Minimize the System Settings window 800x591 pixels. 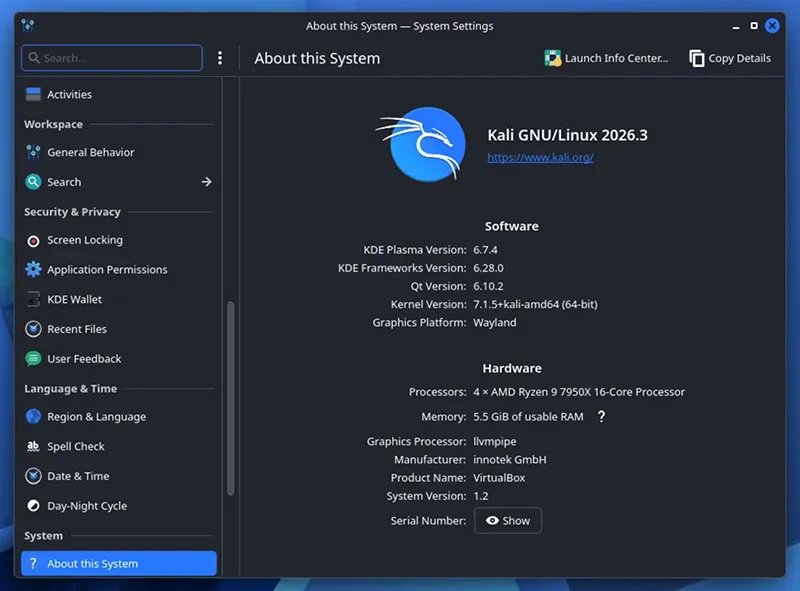click(x=736, y=26)
